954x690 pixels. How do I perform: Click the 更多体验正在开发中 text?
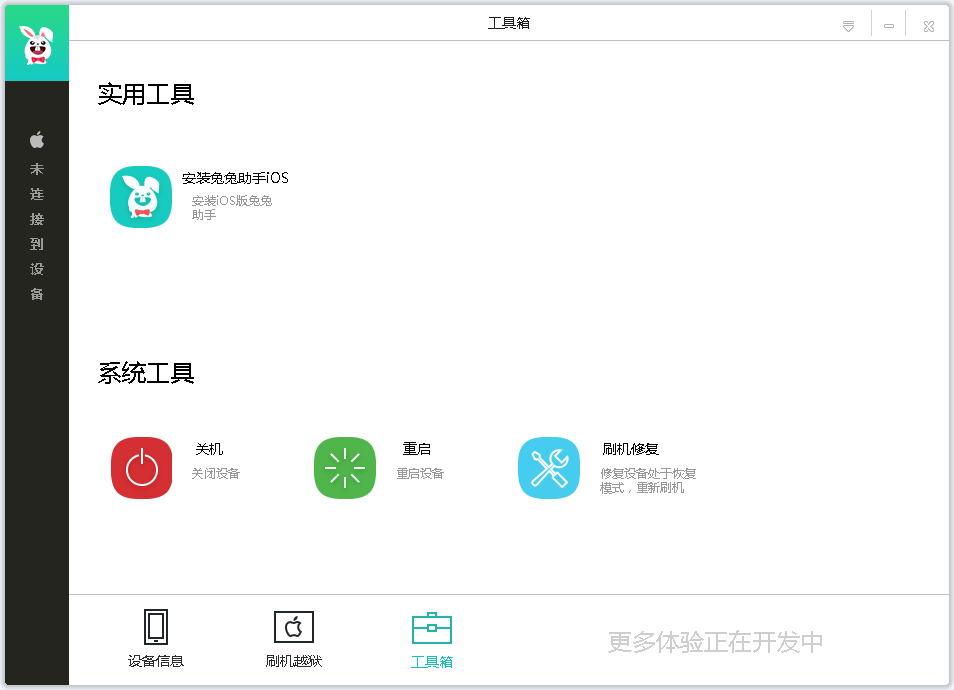pyautogui.click(x=714, y=641)
